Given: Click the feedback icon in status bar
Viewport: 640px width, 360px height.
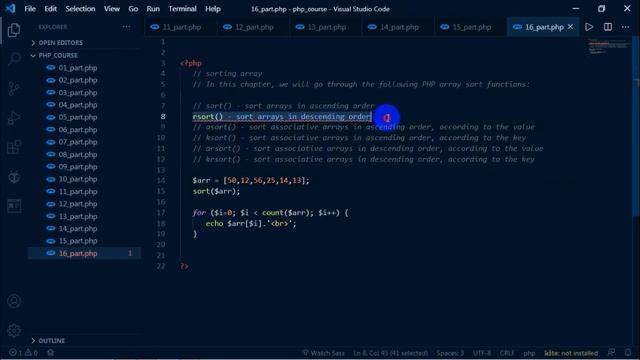Looking at the screenshot, I should tap(611, 353).
